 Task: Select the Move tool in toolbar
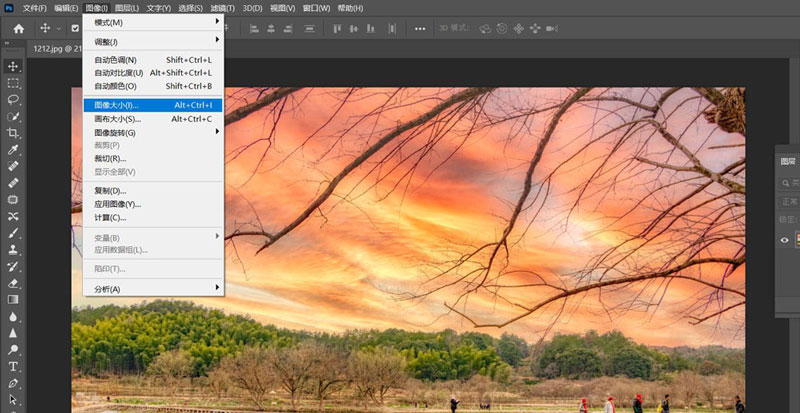pos(14,66)
